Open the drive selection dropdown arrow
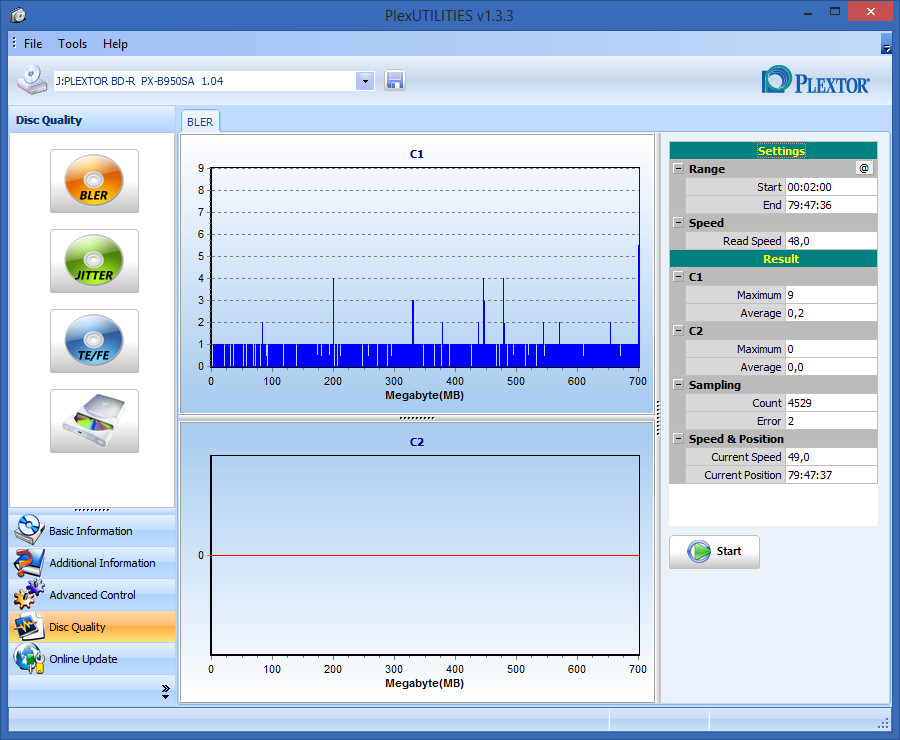 (x=365, y=81)
